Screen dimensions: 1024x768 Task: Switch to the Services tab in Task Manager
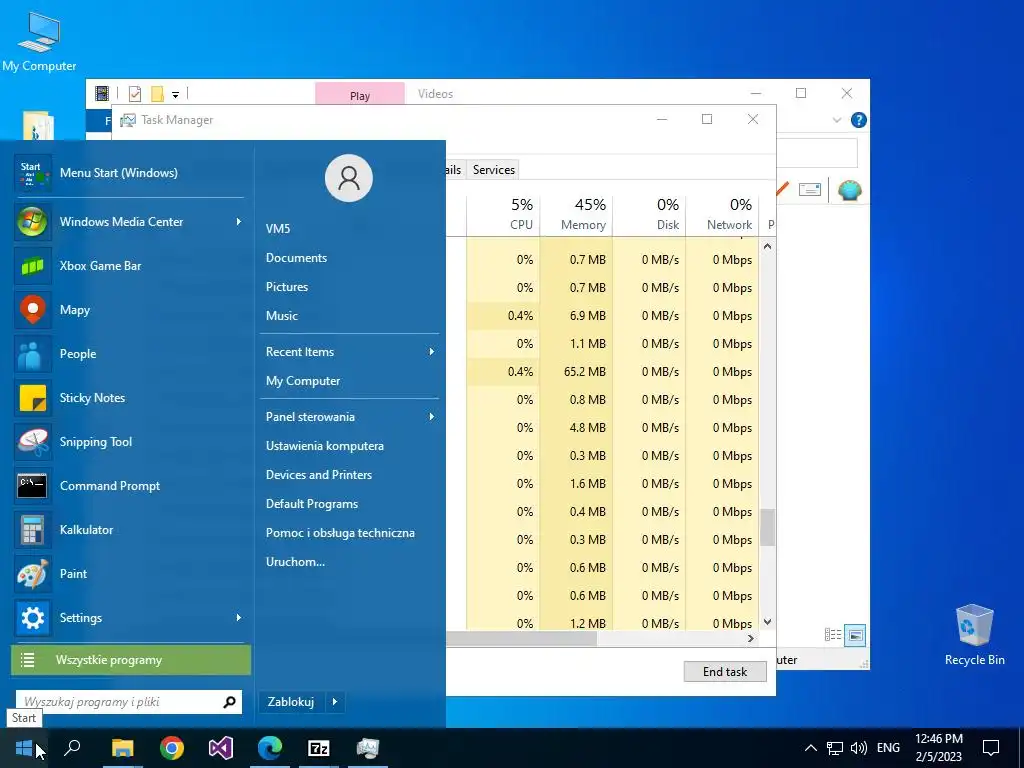494,170
